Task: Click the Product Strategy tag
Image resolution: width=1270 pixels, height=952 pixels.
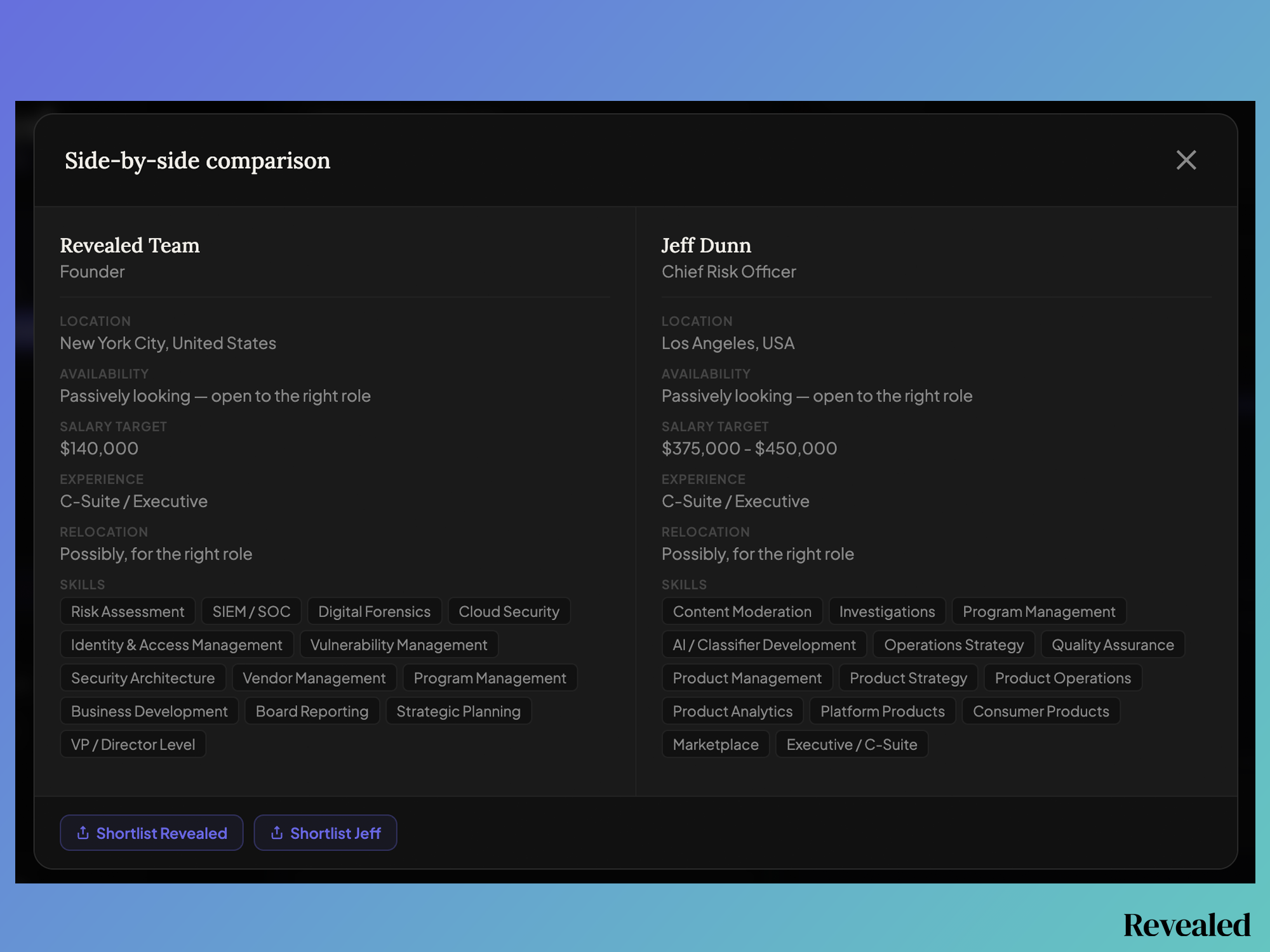Action: pyautogui.click(x=909, y=678)
